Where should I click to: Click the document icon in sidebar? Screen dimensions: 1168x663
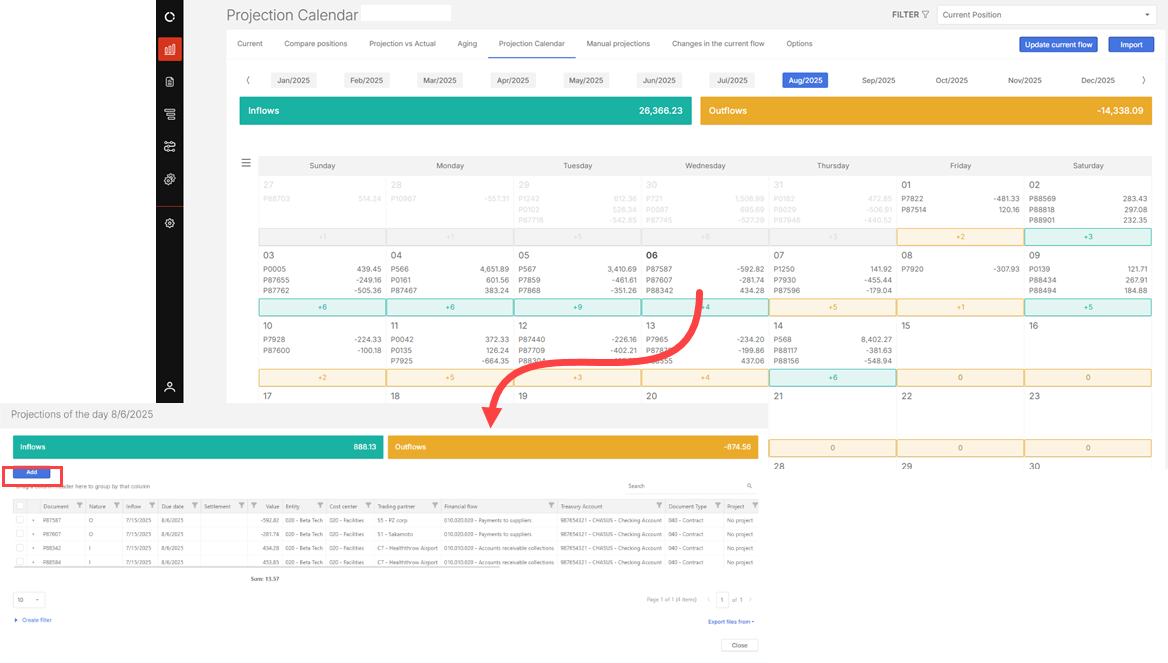pos(169,82)
